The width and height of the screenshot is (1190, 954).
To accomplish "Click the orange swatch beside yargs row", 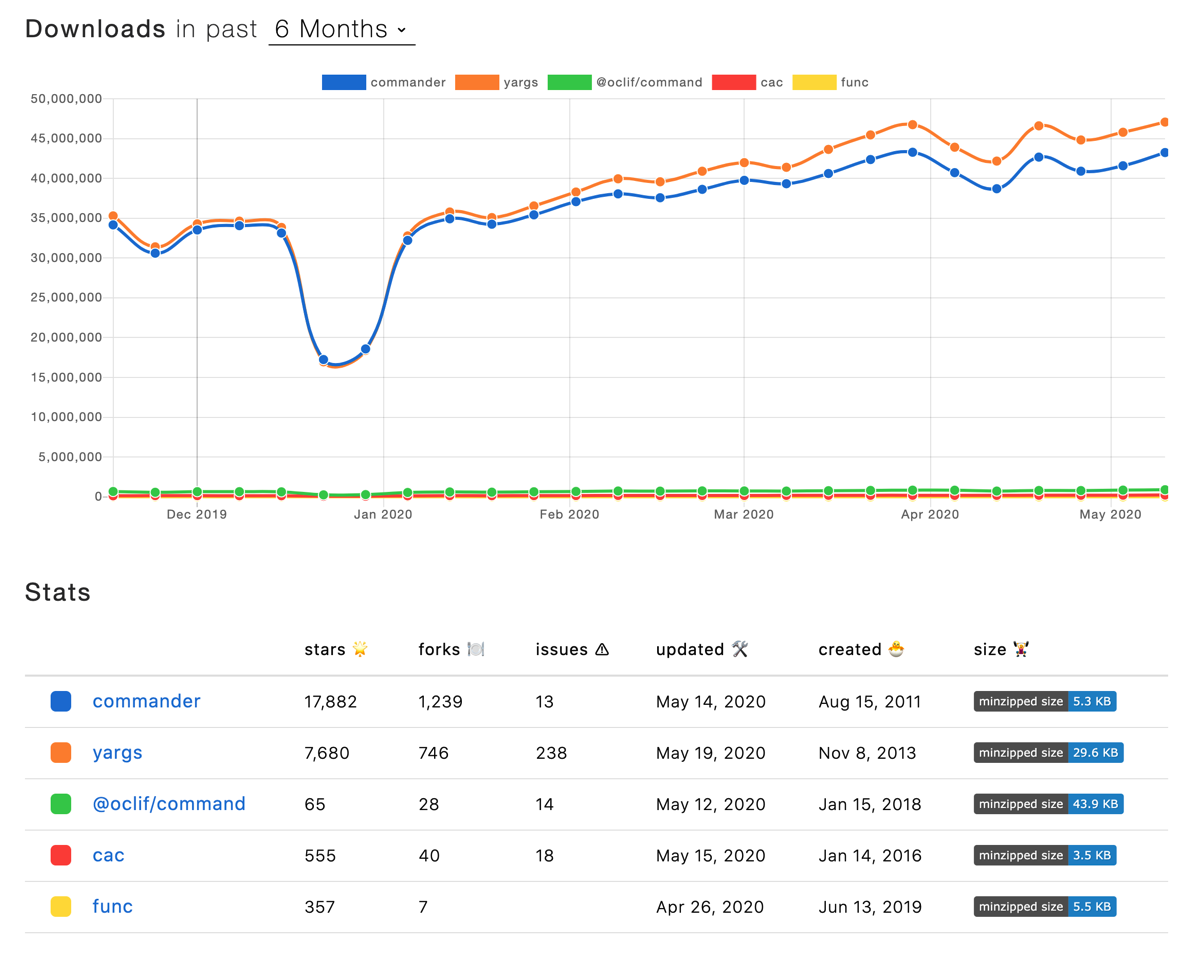I will [61, 753].
